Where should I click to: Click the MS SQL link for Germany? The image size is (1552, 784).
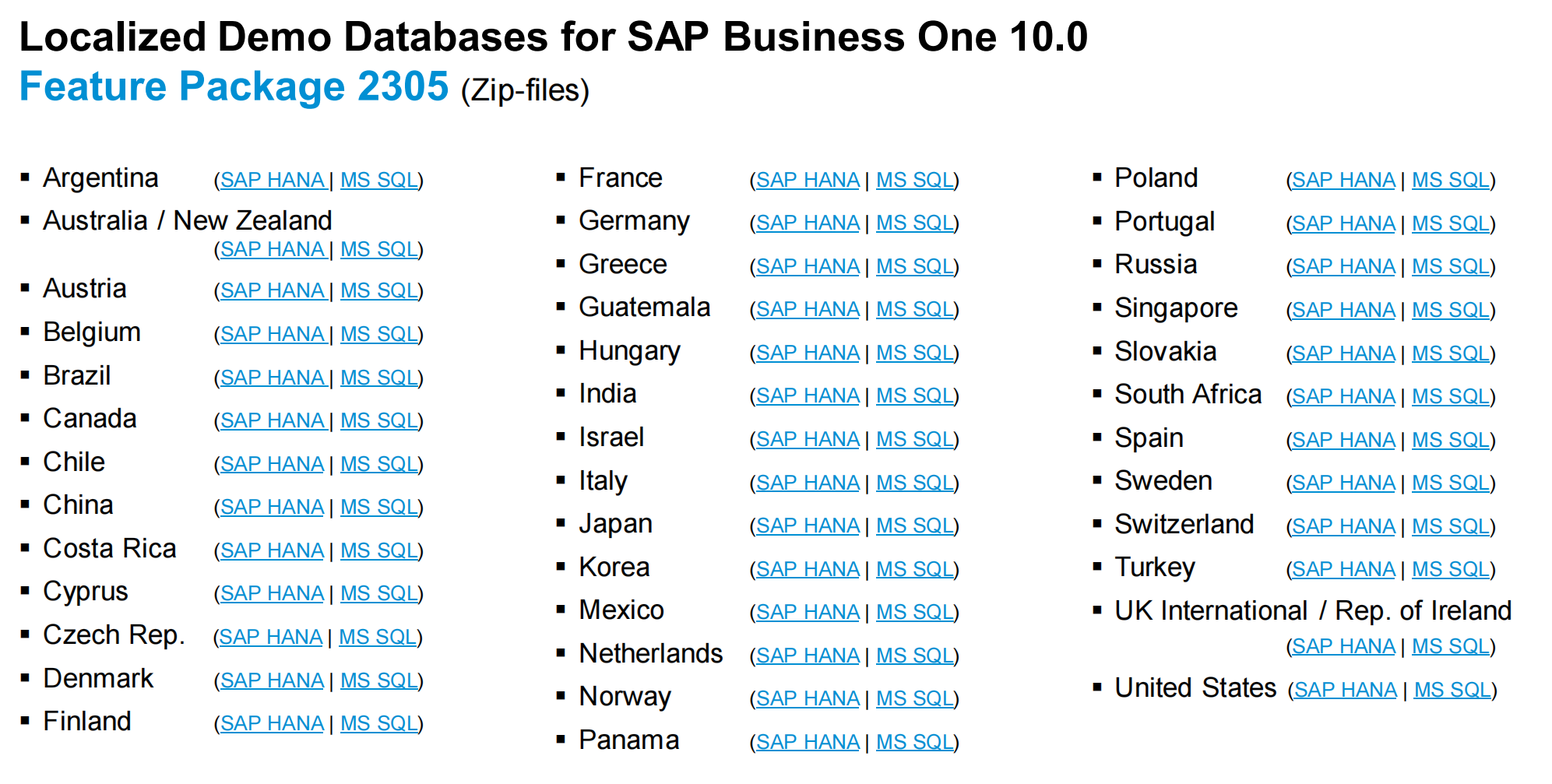click(915, 223)
